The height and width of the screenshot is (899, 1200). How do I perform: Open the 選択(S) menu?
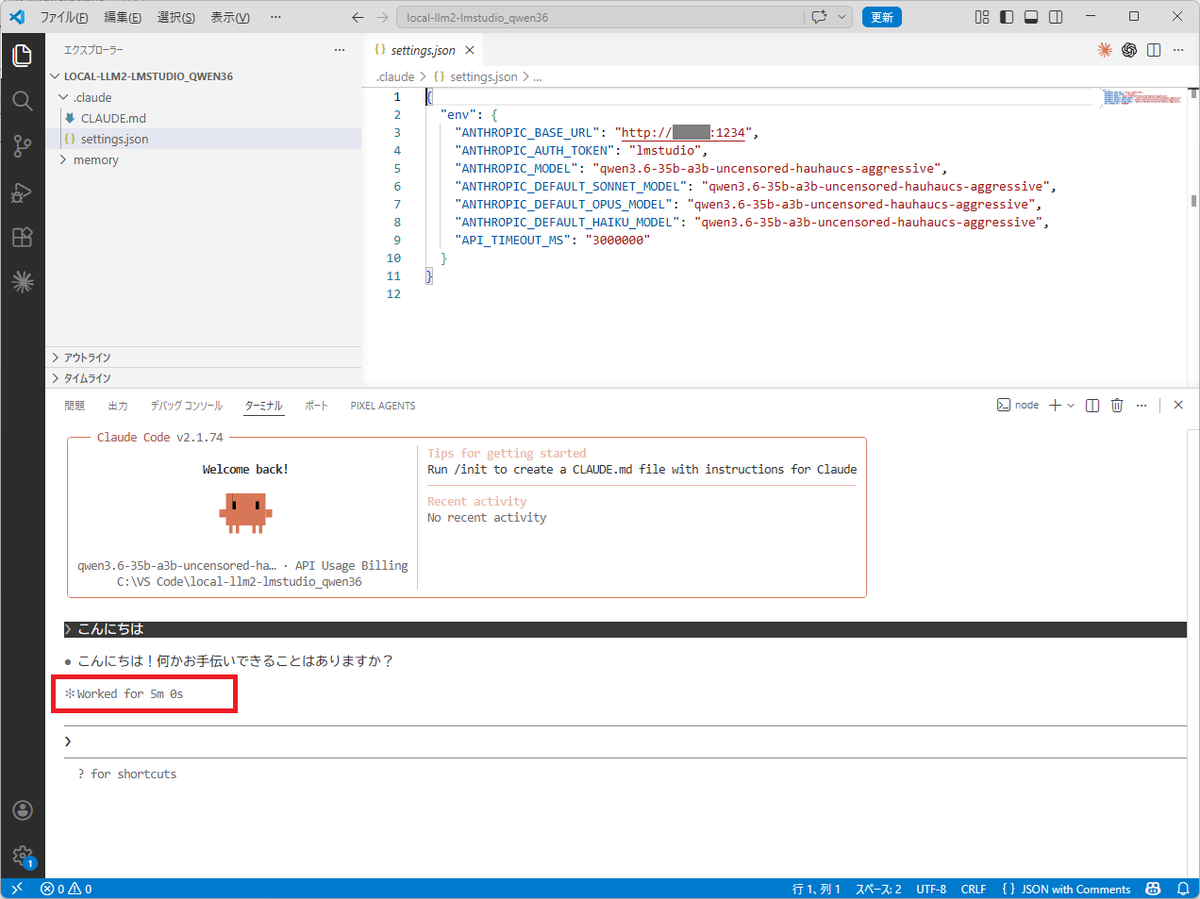coord(176,17)
